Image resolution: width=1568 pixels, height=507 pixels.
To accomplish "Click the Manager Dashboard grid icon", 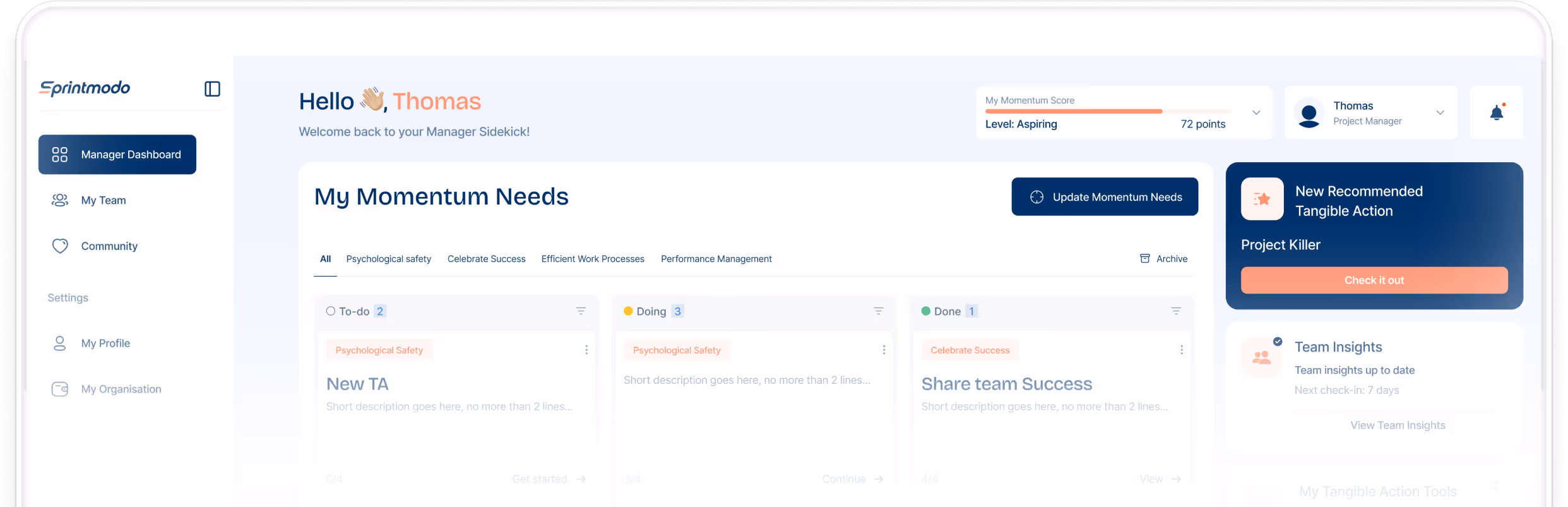I will [x=60, y=155].
